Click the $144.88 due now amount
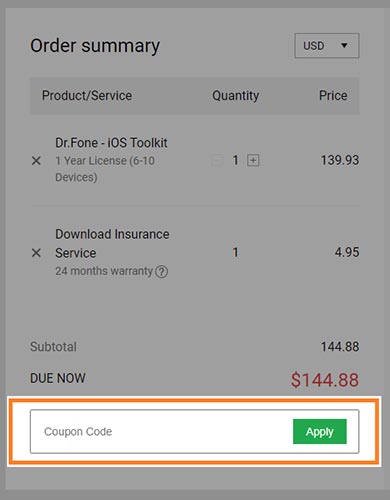This screenshot has height=500, width=390. (x=325, y=380)
